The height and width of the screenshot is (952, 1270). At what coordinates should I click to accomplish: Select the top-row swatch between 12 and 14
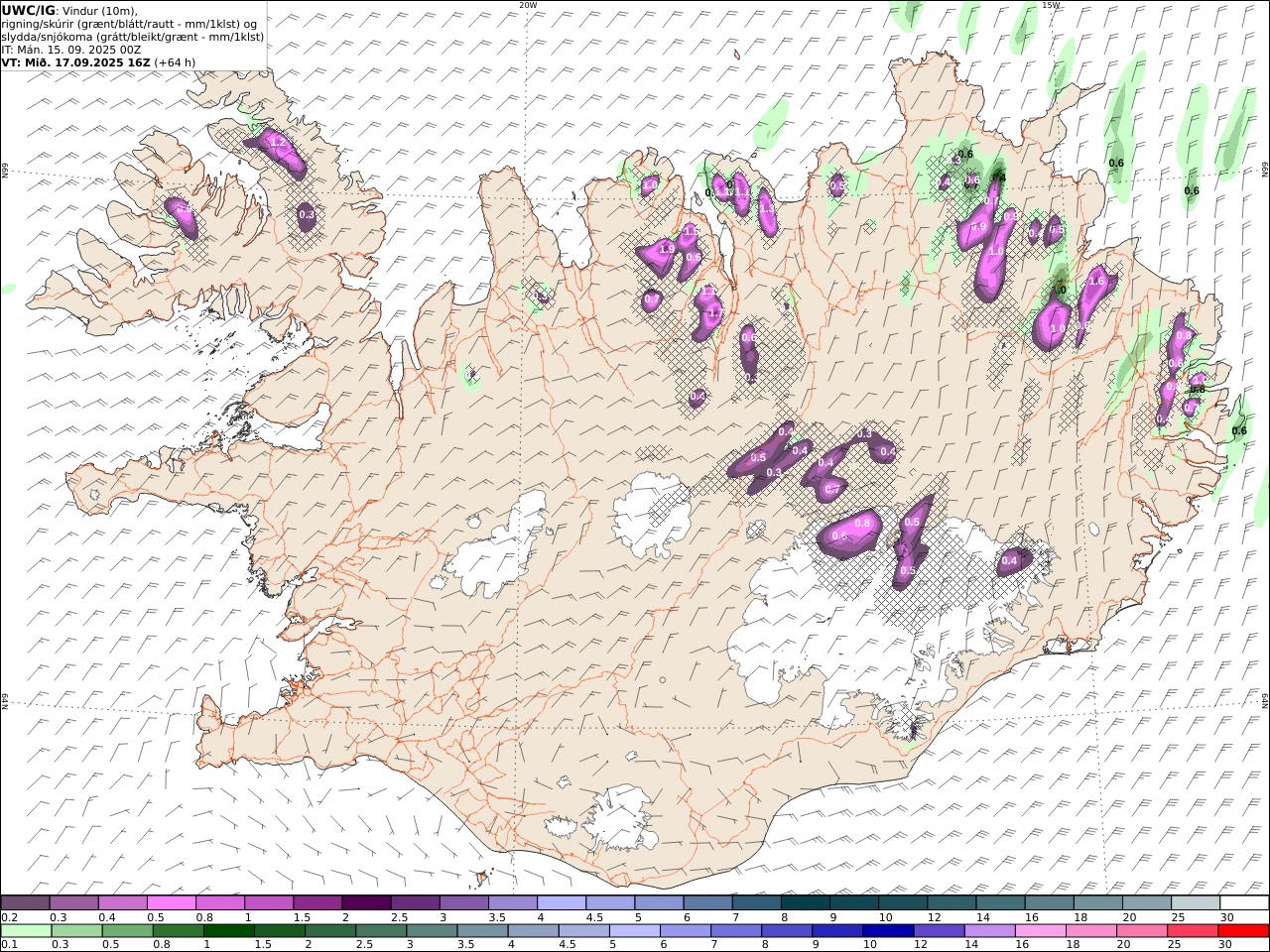951,902
